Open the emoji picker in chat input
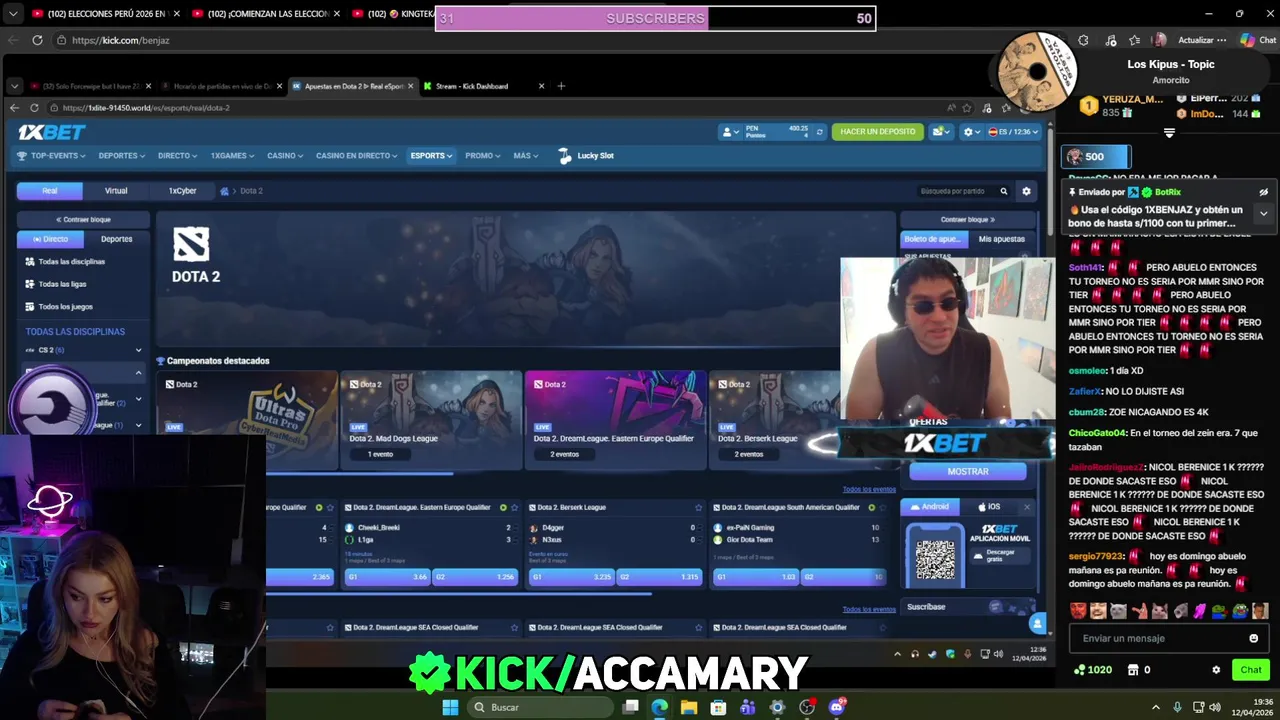The height and width of the screenshot is (720, 1280). coord(1253,638)
